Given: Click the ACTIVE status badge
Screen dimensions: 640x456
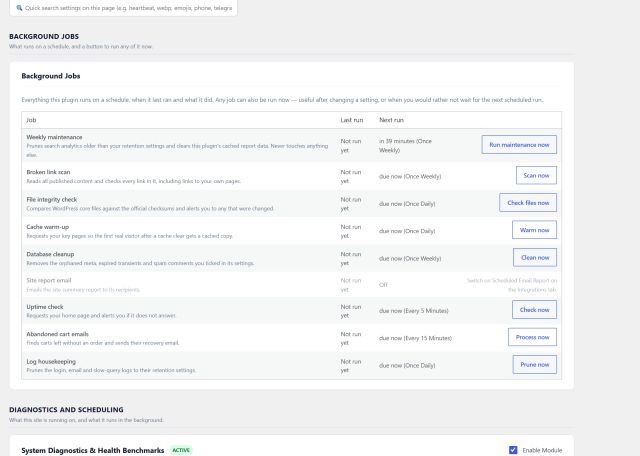Looking at the screenshot, I should click(x=181, y=450).
